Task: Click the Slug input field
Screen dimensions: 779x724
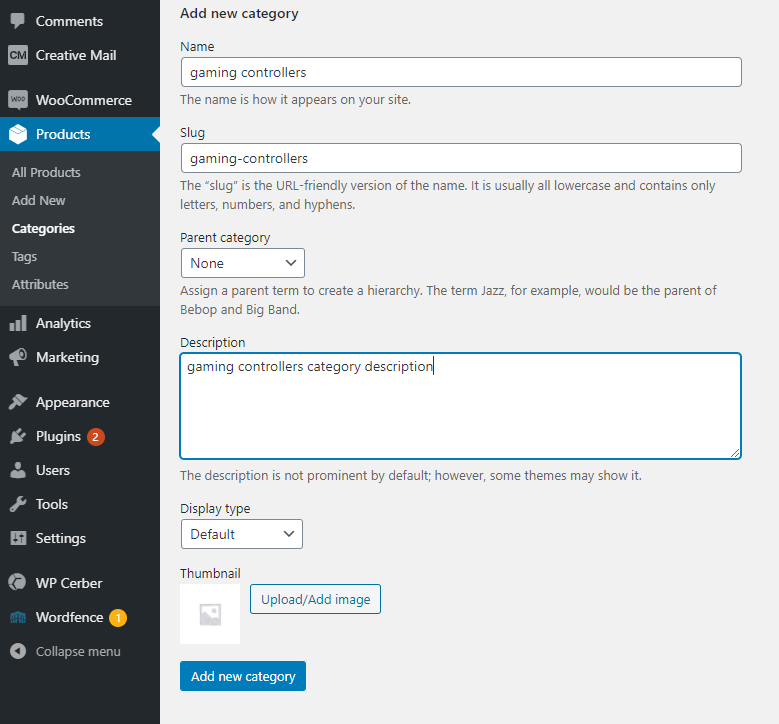Action: 461,158
